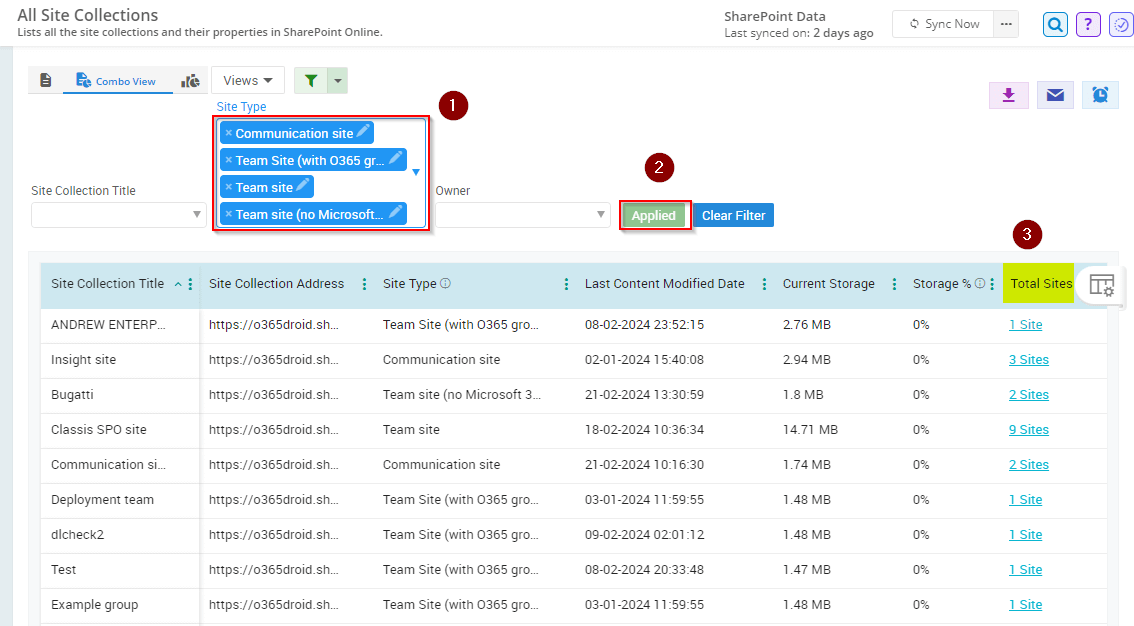The width and height of the screenshot is (1134, 626).
Task: Open the 9 Sites link for Classis SPO site
Action: coord(1028,429)
